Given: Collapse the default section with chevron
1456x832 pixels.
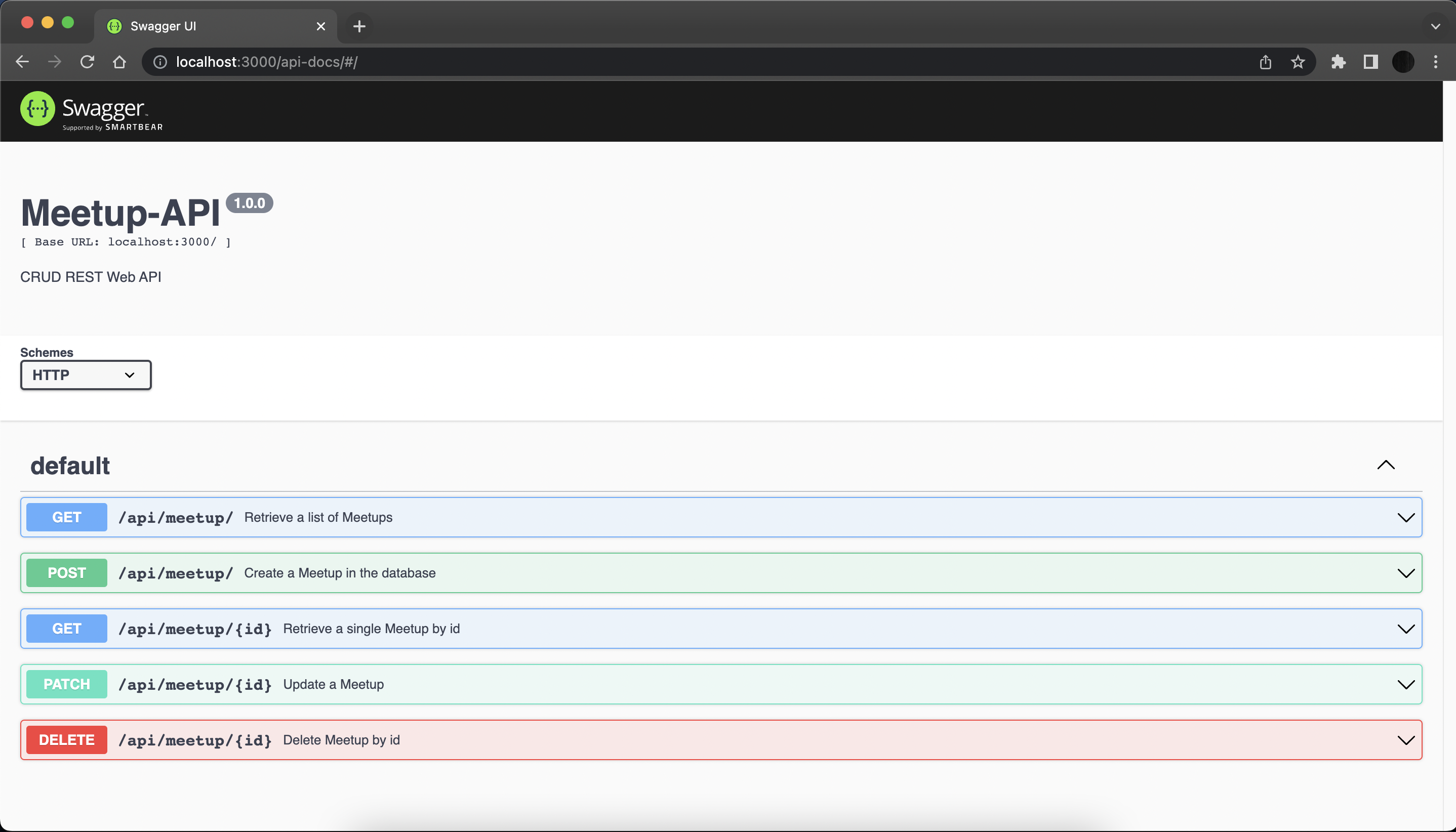Looking at the screenshot, I should pos(1386,465).
